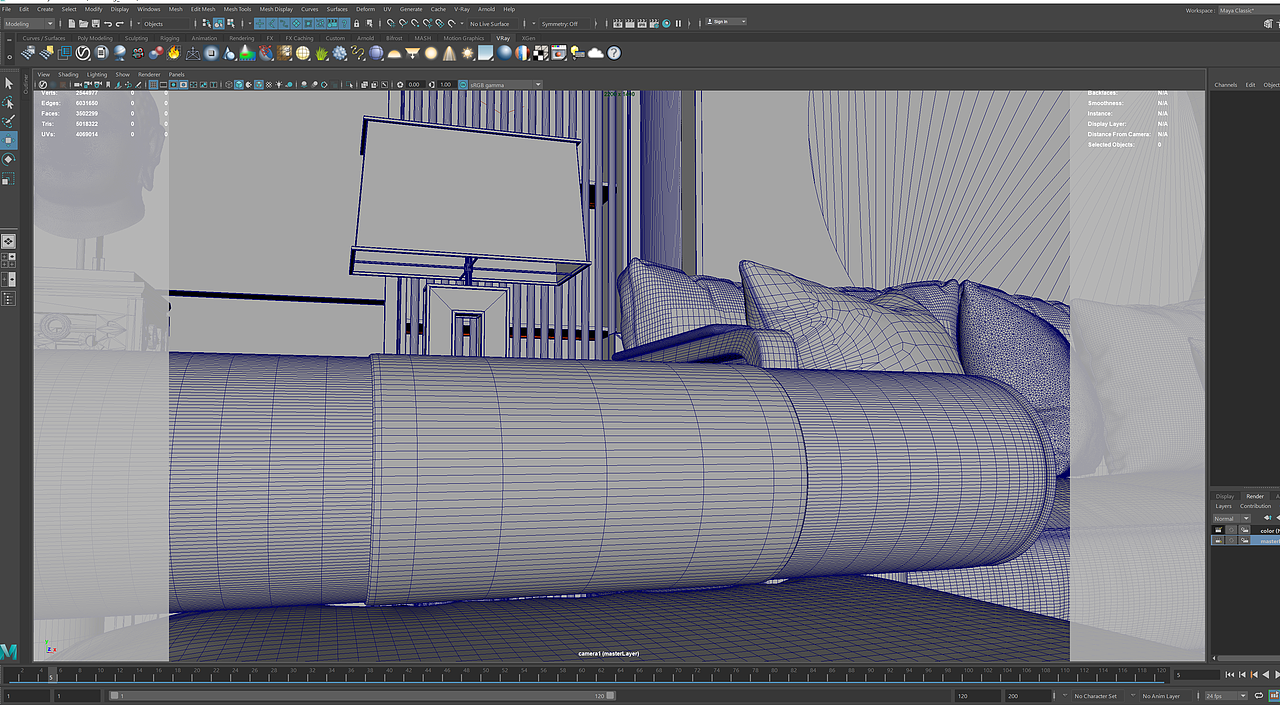Toggle color layer renderable flag

pos(1218,530)
